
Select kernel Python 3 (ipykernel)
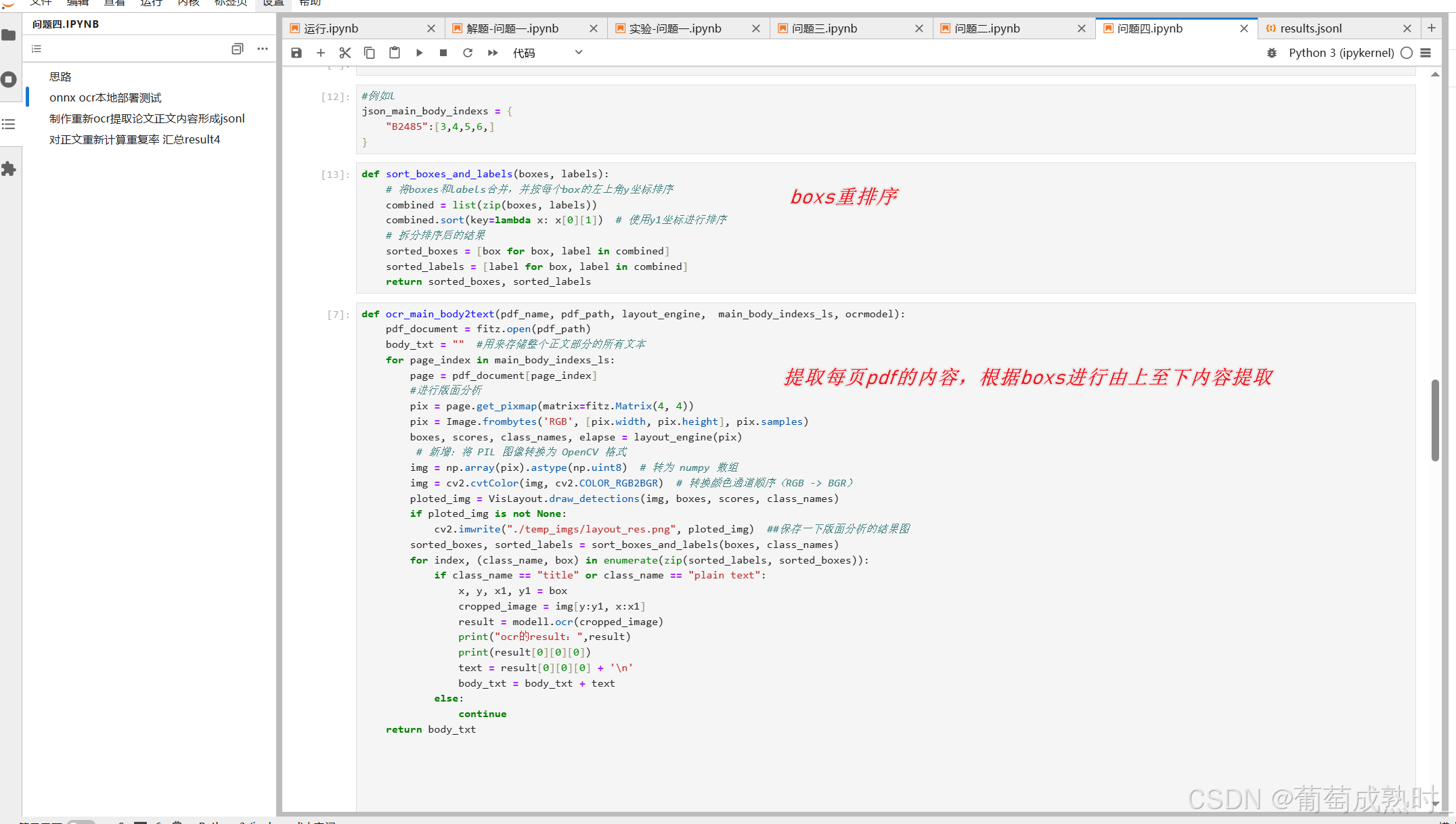[1341, 53]
